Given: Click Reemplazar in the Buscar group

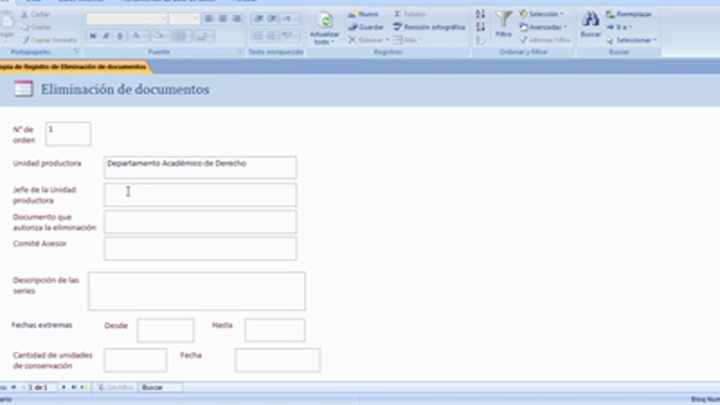Looking at the screenshot, I should (x=630, y=15).
